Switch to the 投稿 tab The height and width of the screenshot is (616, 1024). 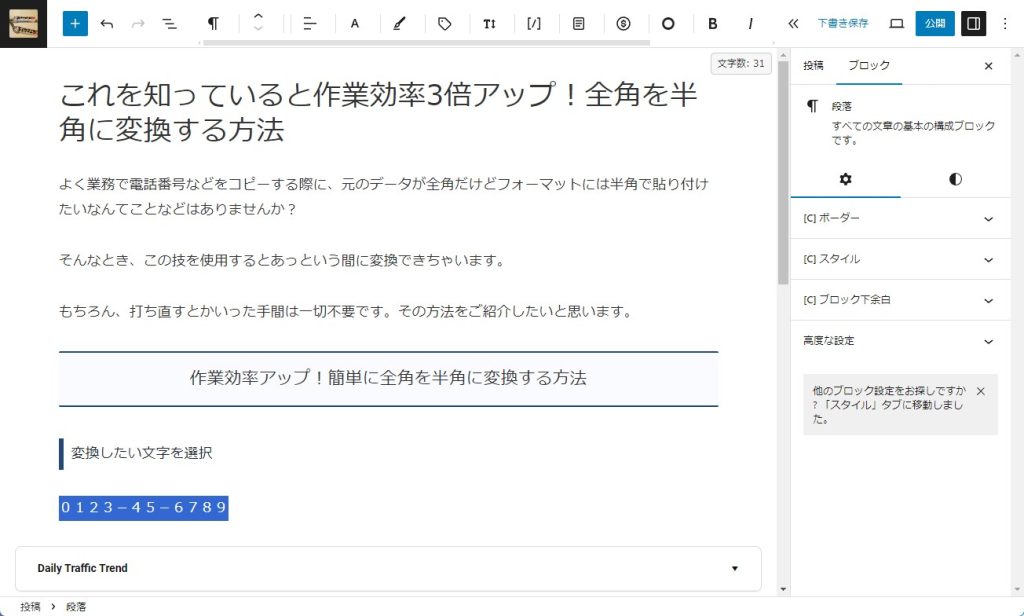[x=813, y=65]
